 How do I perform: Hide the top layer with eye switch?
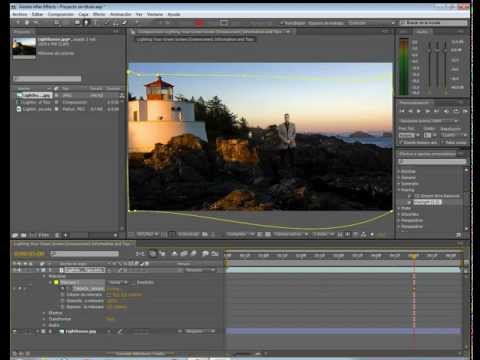(x=14, y=270)
